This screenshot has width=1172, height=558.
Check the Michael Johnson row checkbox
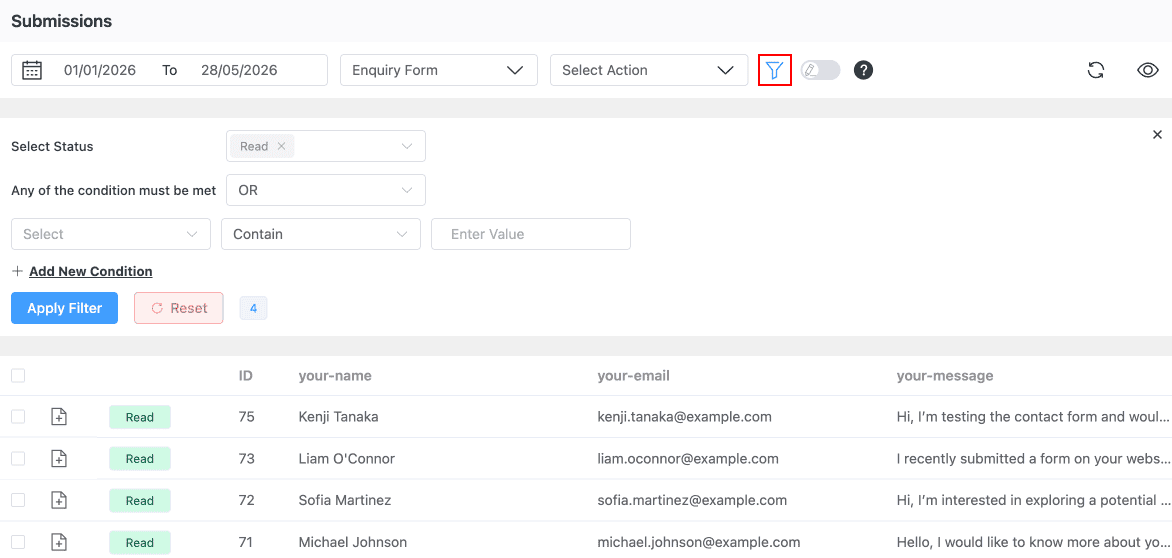(18, 542)
